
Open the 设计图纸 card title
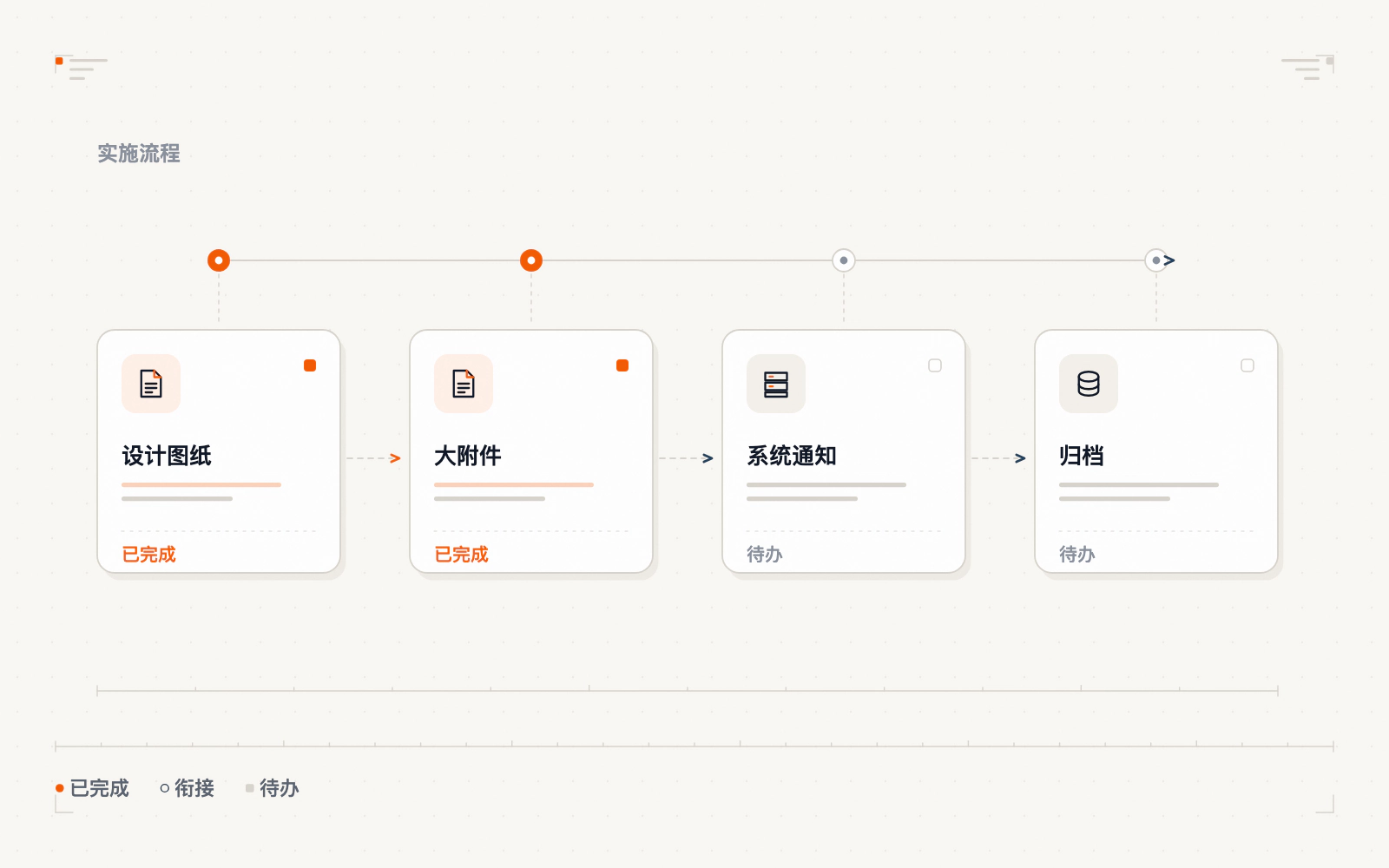click(x=167, y=456)
